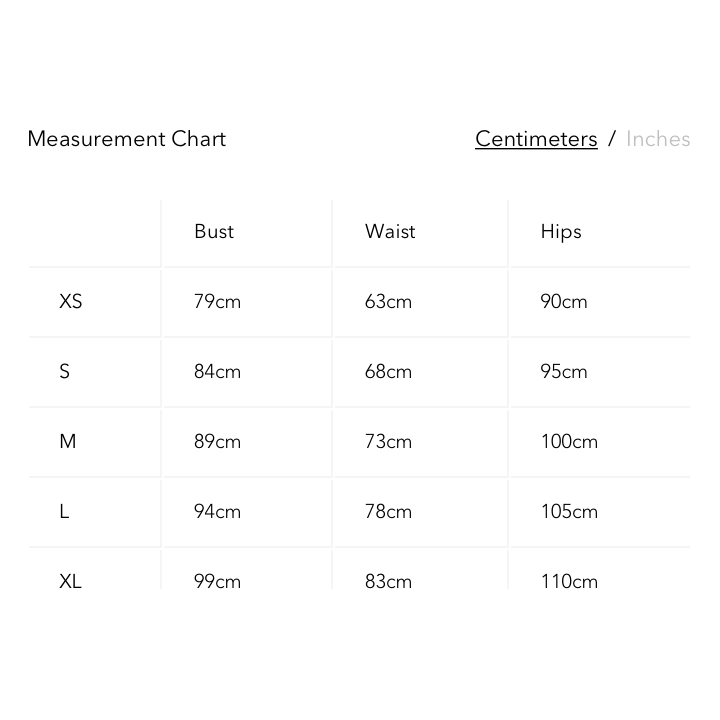Viewport: 720px width, 720px height.
Task: Click the 90cm hips value
Action: click(564, 301)
